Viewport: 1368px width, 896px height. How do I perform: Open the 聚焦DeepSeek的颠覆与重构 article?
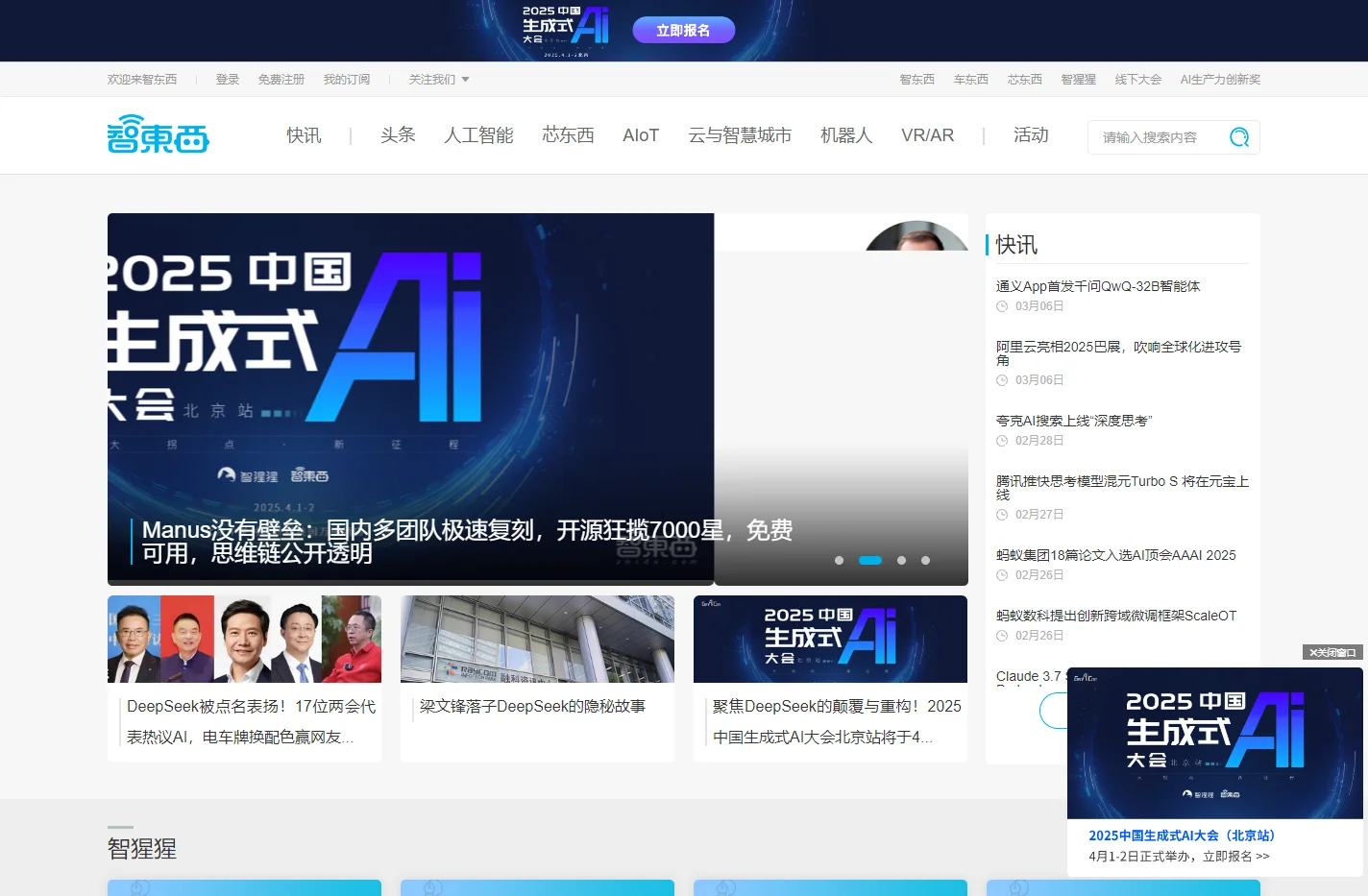(x=837, y=721)
